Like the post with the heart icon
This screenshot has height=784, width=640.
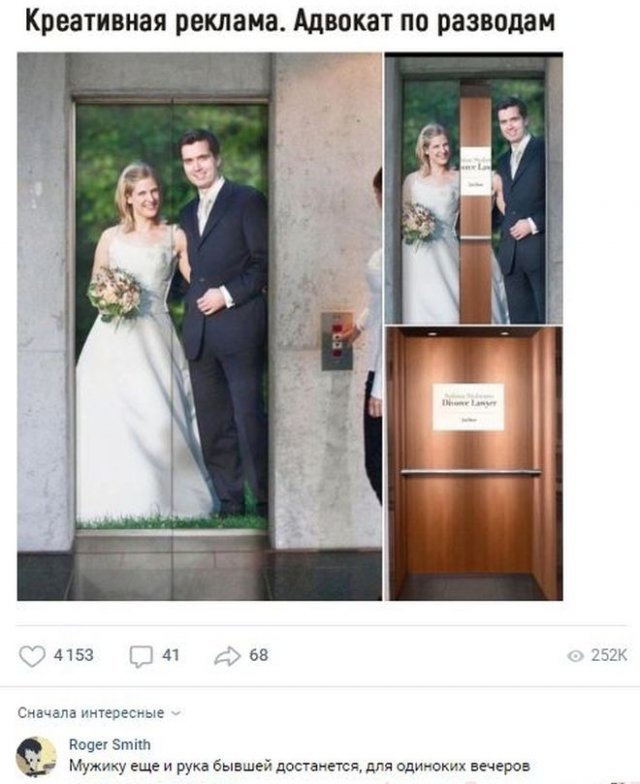pyautogui.click(x=32, y=656)
